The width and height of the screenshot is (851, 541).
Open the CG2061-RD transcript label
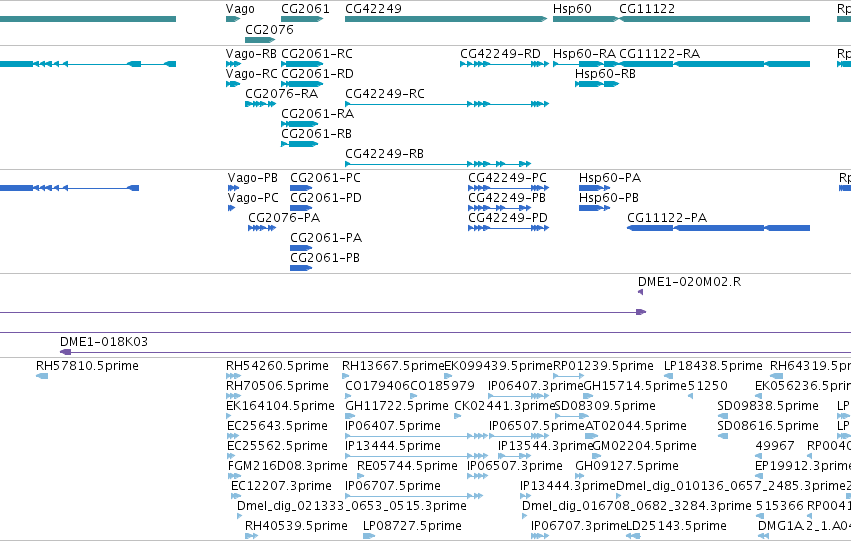[x=317, y=74]
